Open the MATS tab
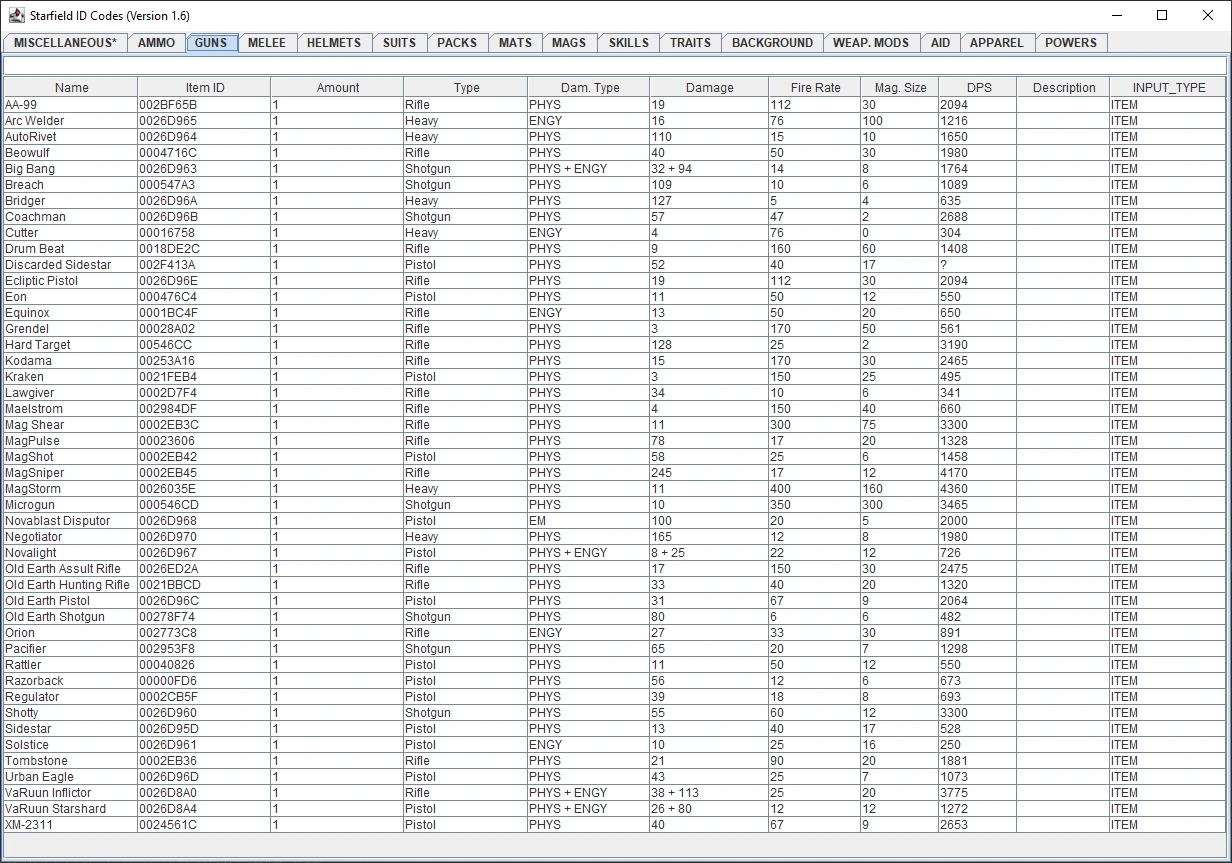 pyautogui.click(x=515, y=43)
